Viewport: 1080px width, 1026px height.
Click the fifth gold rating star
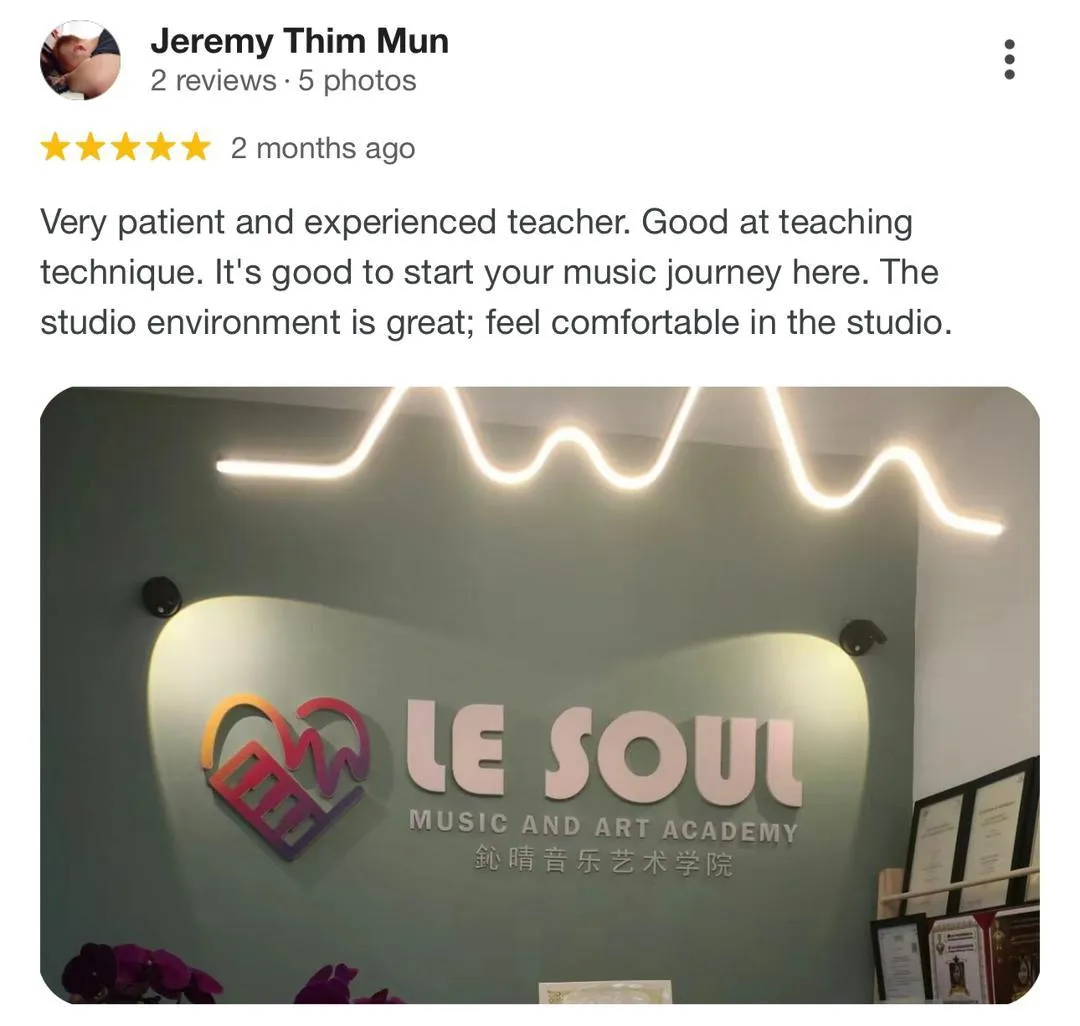click(x=196, y=147)
